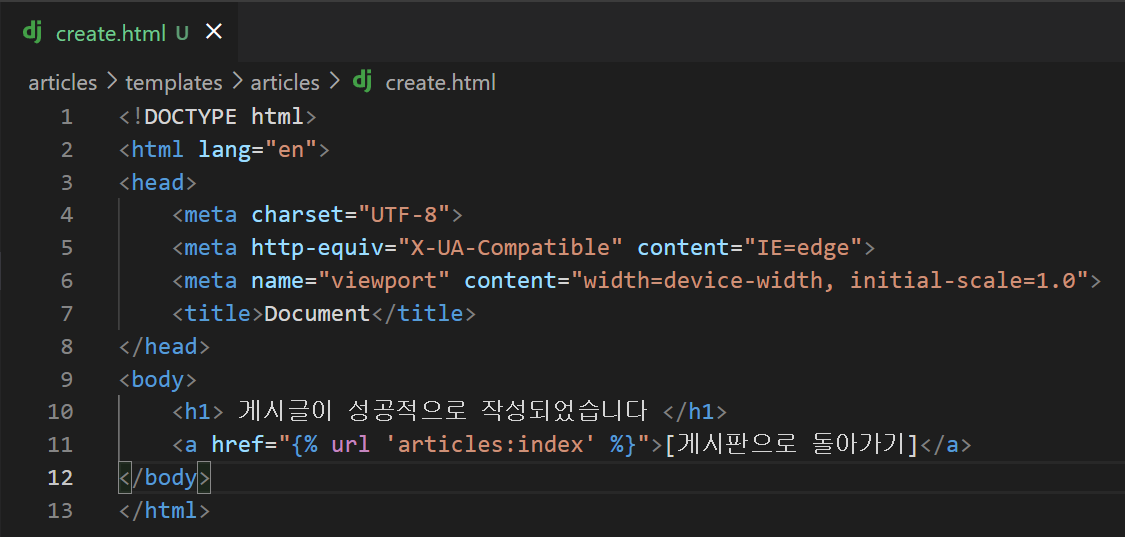This screenshot has width=1125, height=537.
Task: Click the 'articles:index' url string
Action: (x=489, y=445)
